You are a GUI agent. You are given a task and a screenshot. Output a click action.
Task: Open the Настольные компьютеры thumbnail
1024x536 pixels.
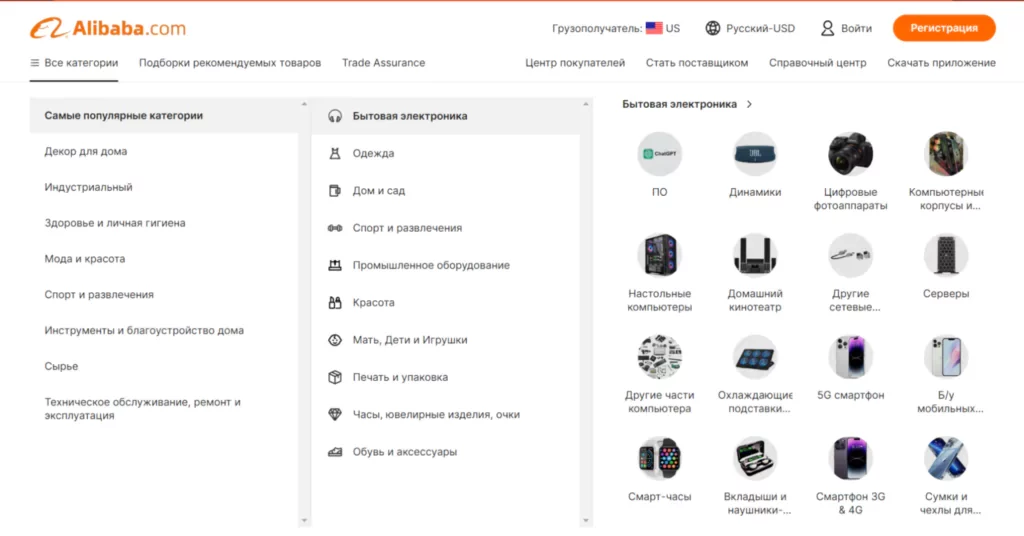click(x=660, y=255)
